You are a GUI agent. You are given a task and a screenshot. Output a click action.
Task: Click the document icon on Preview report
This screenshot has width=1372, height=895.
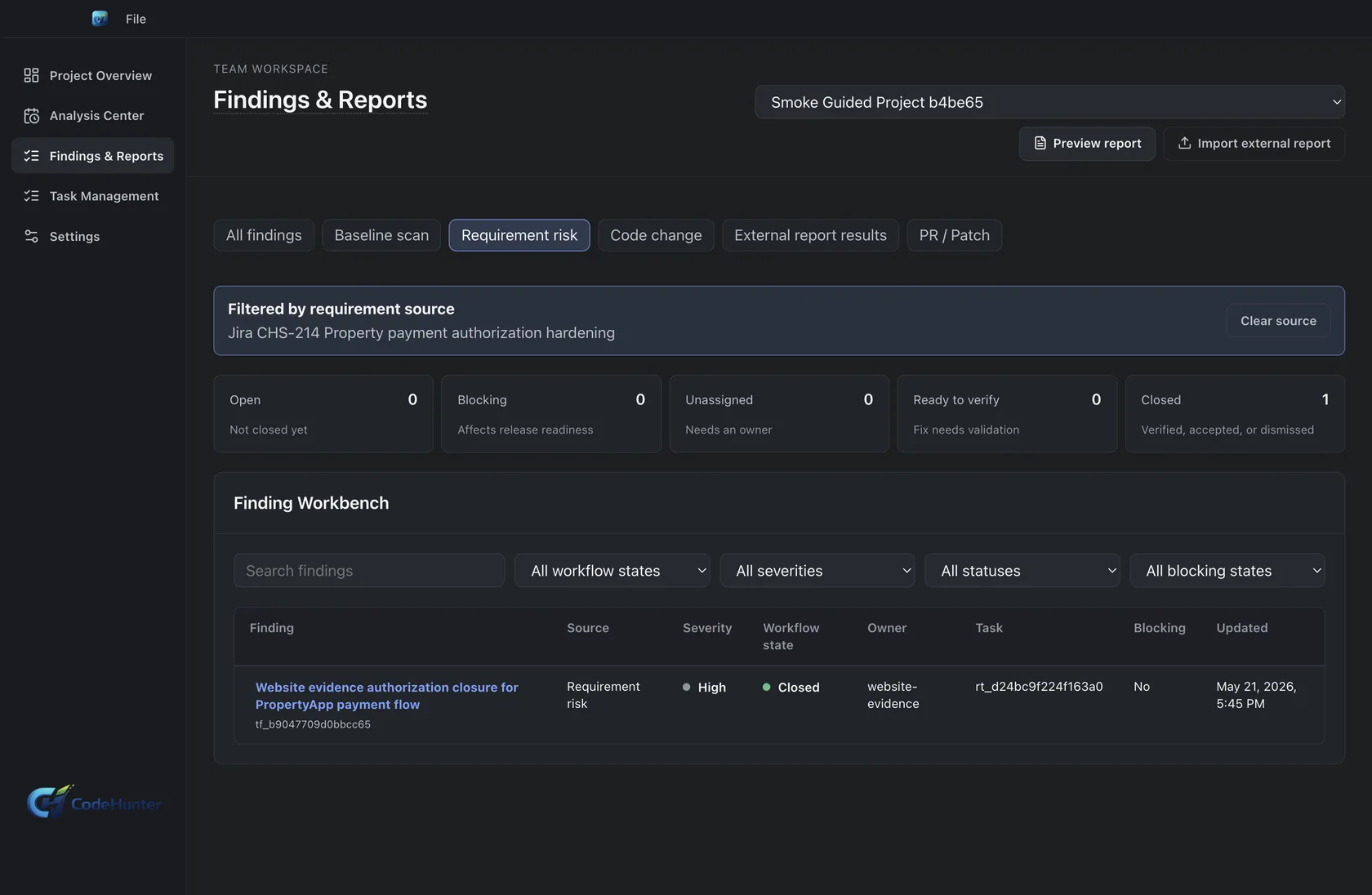[1040, 143]
